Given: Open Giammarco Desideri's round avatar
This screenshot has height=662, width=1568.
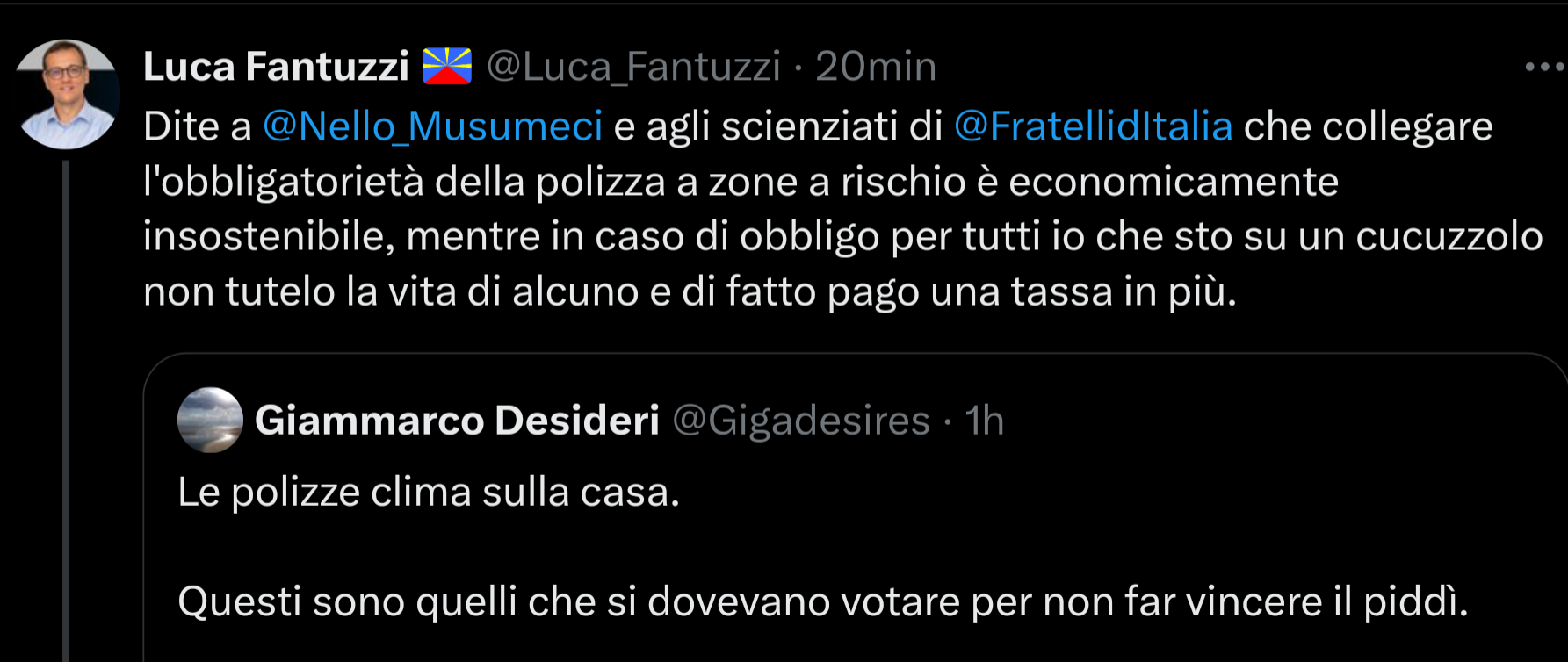Looking at the screenshot, I should [x=210, y=420].
